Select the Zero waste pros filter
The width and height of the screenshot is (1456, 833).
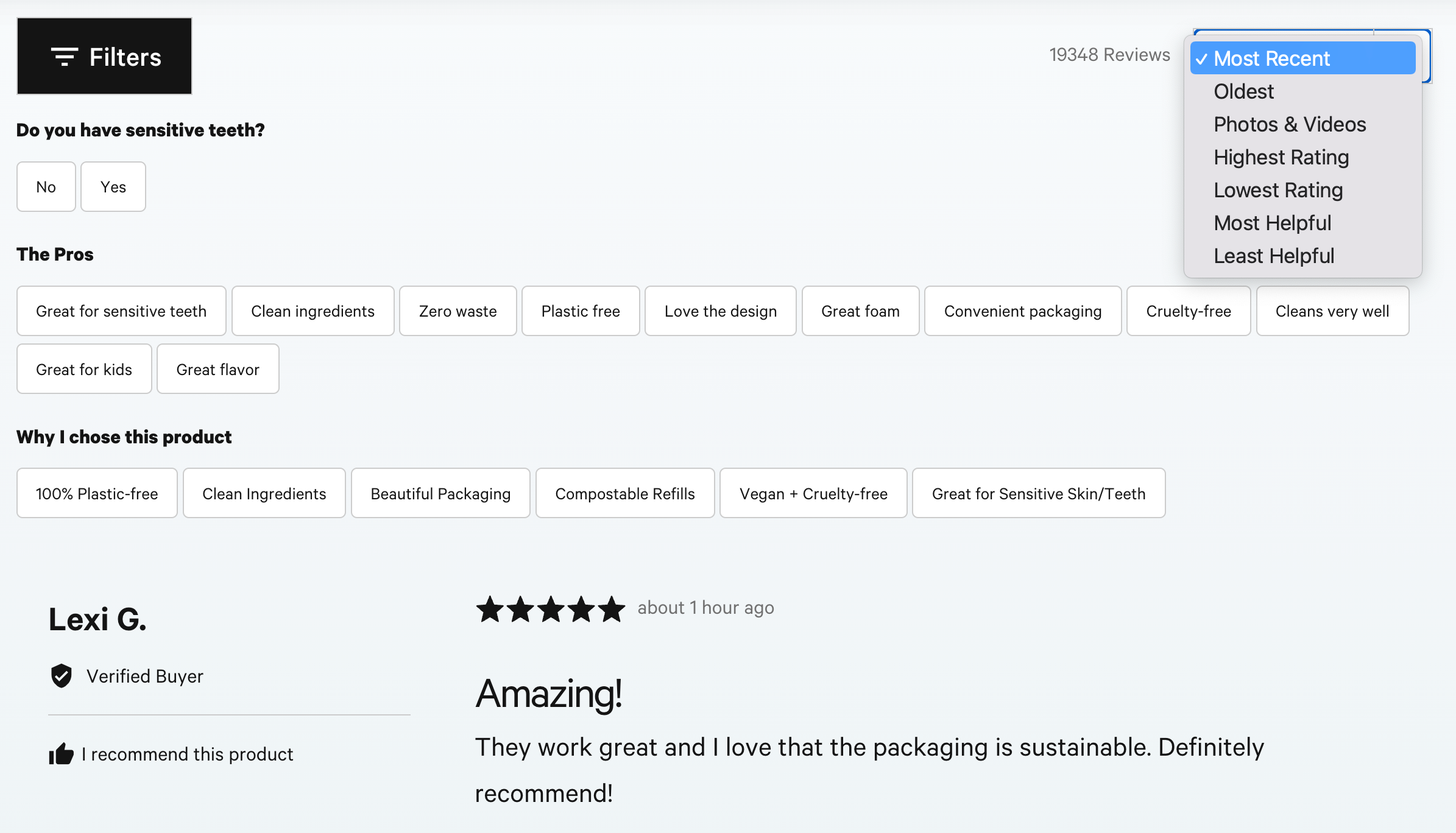click(x=458, y=311)
